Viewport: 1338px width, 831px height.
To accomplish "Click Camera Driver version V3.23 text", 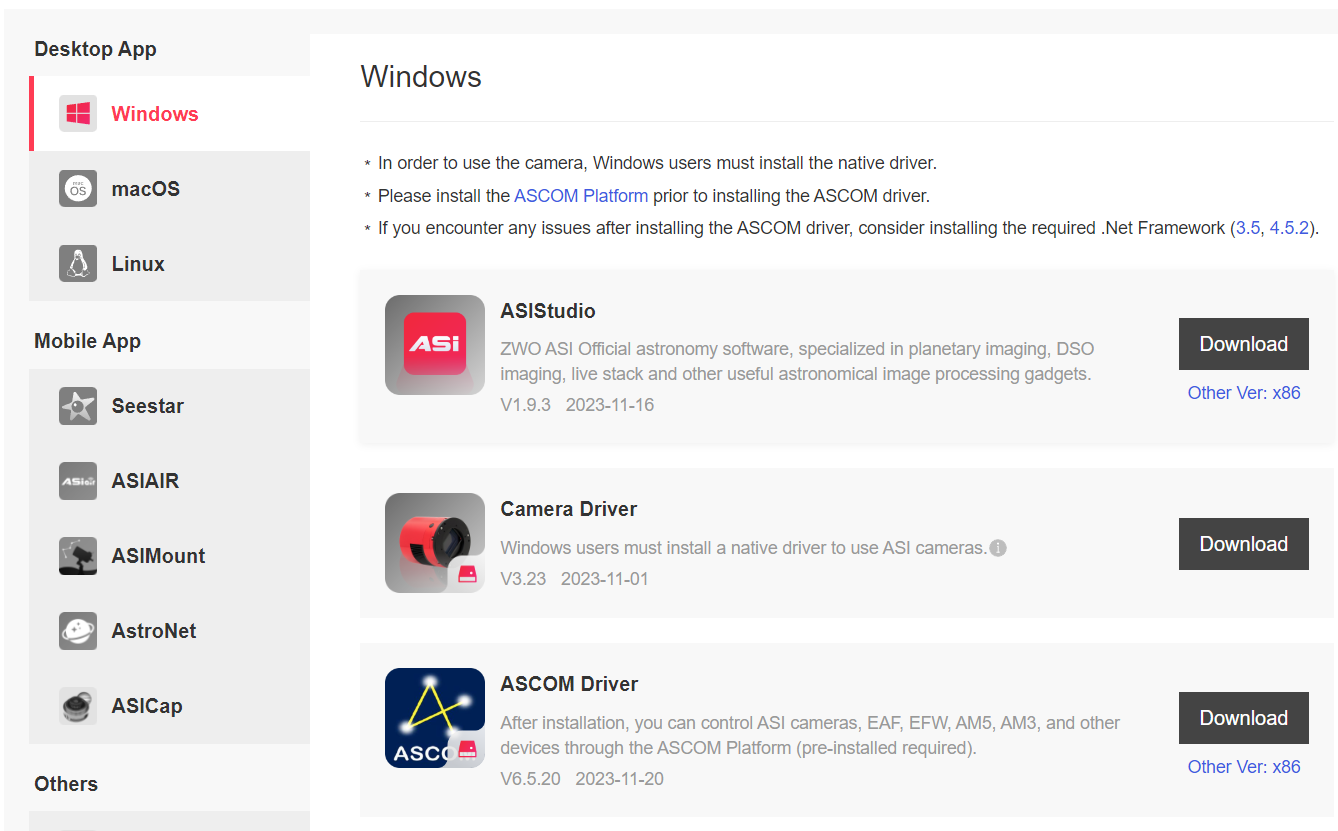I will (x=523, y=579).
